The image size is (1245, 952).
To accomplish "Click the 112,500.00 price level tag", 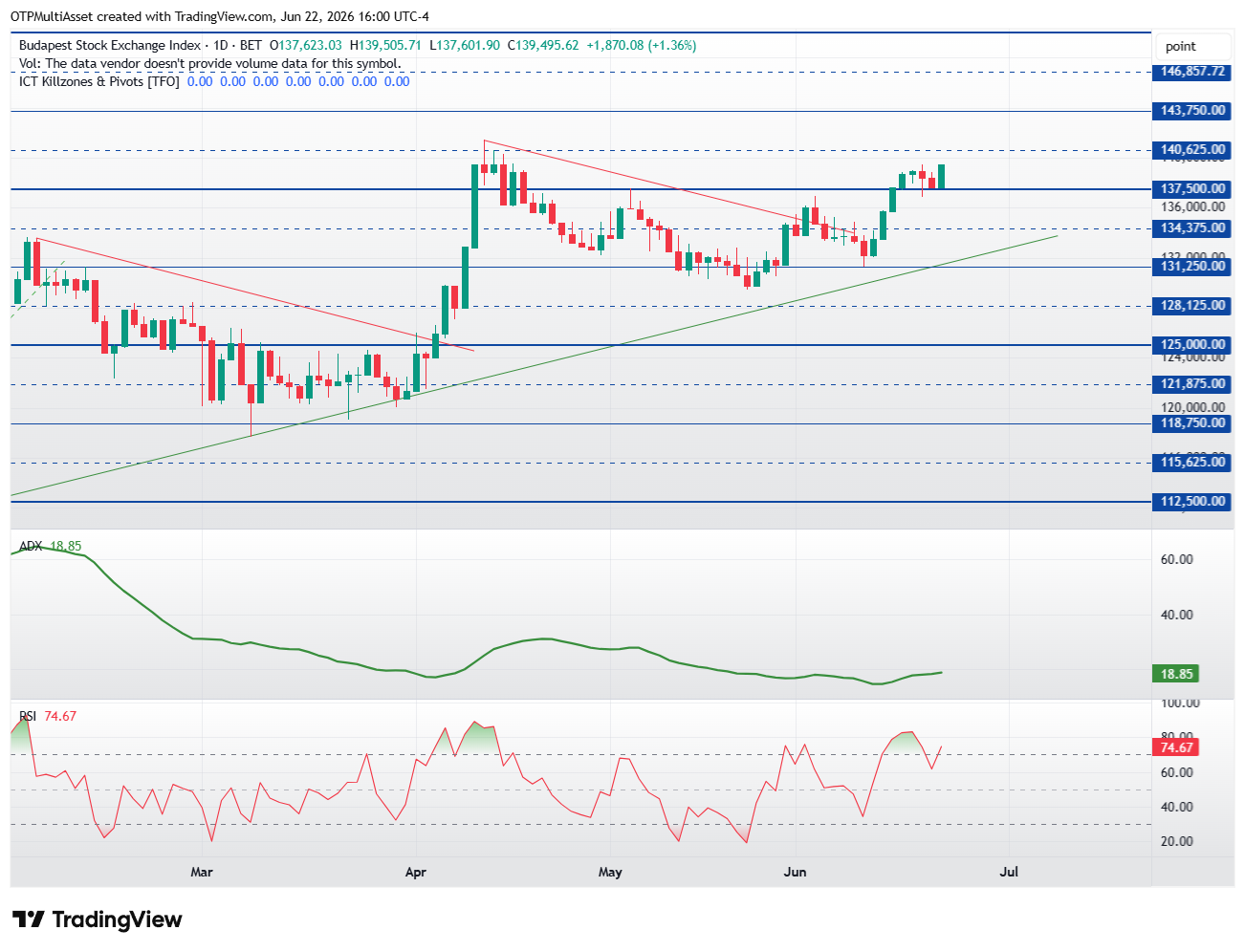I will 1192,502.
